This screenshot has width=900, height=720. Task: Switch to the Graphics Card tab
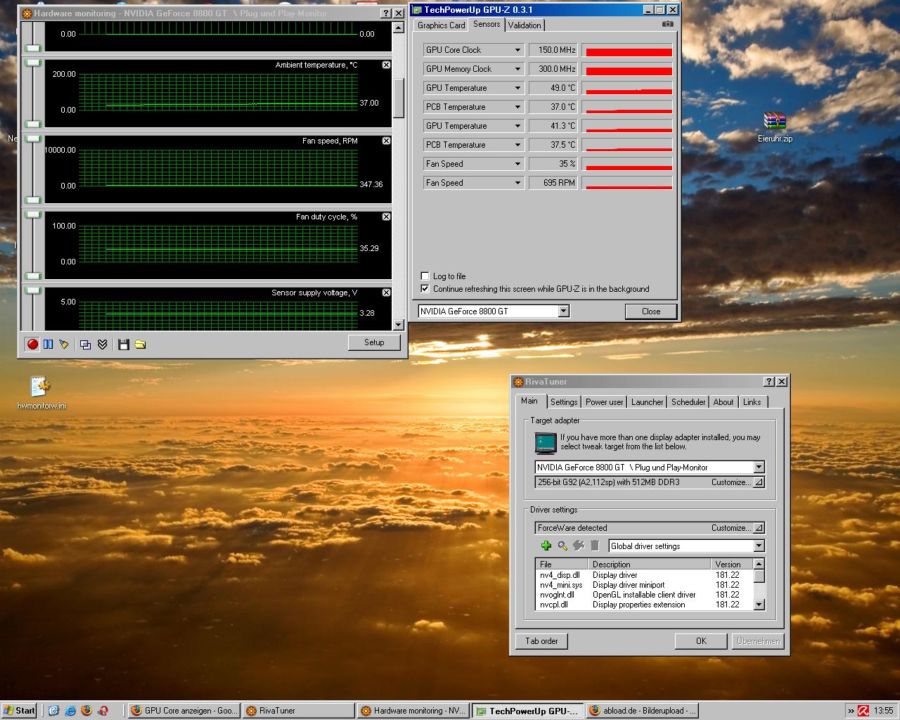coord(441,25)
